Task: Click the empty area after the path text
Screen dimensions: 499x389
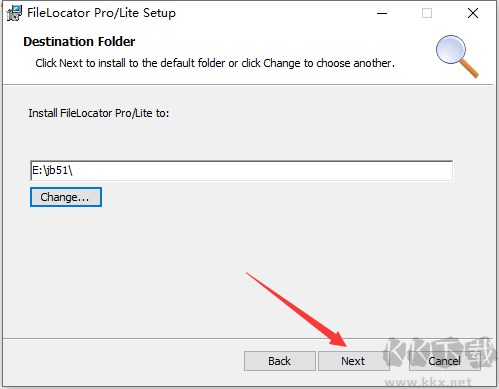Action: (262, 171)
